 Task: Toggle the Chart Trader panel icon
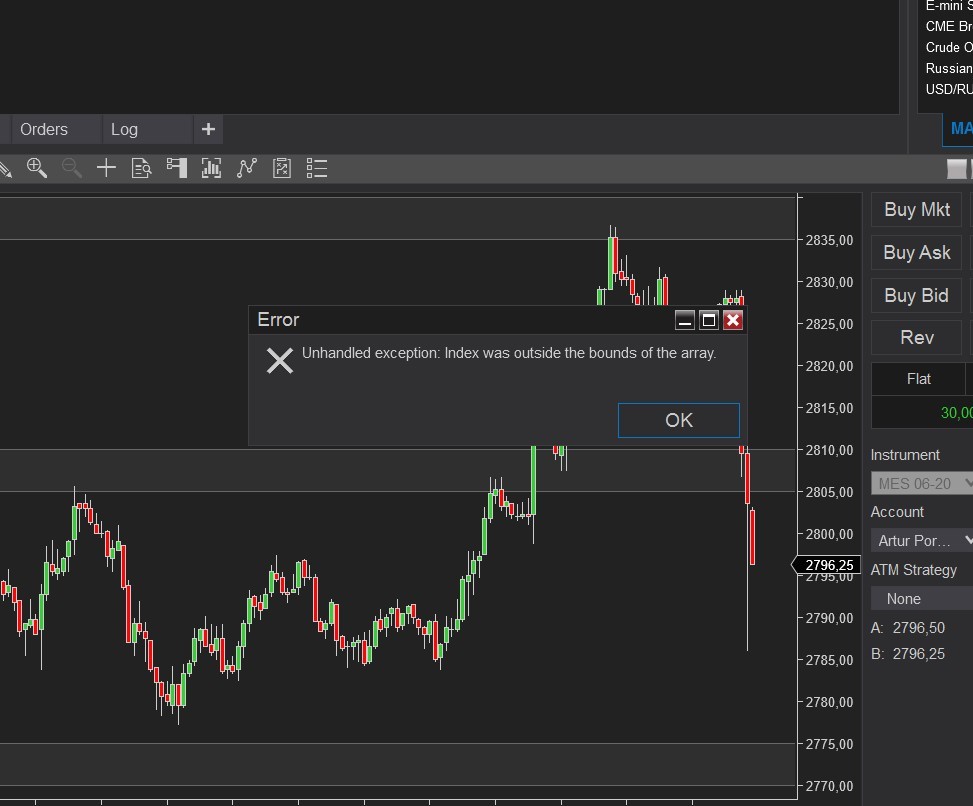pos(177,168)
